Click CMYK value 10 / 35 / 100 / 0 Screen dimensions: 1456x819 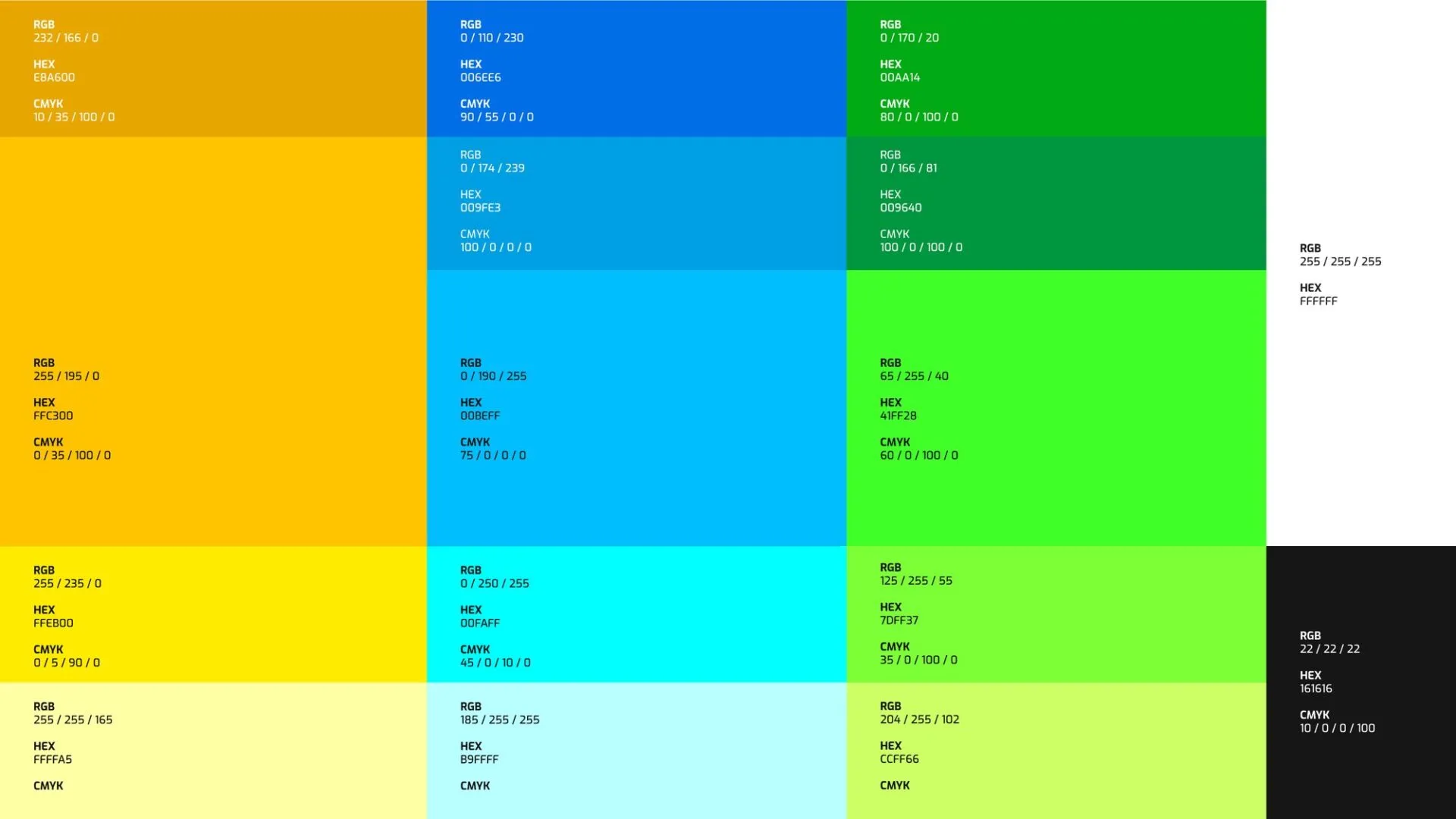pos(74,118)
